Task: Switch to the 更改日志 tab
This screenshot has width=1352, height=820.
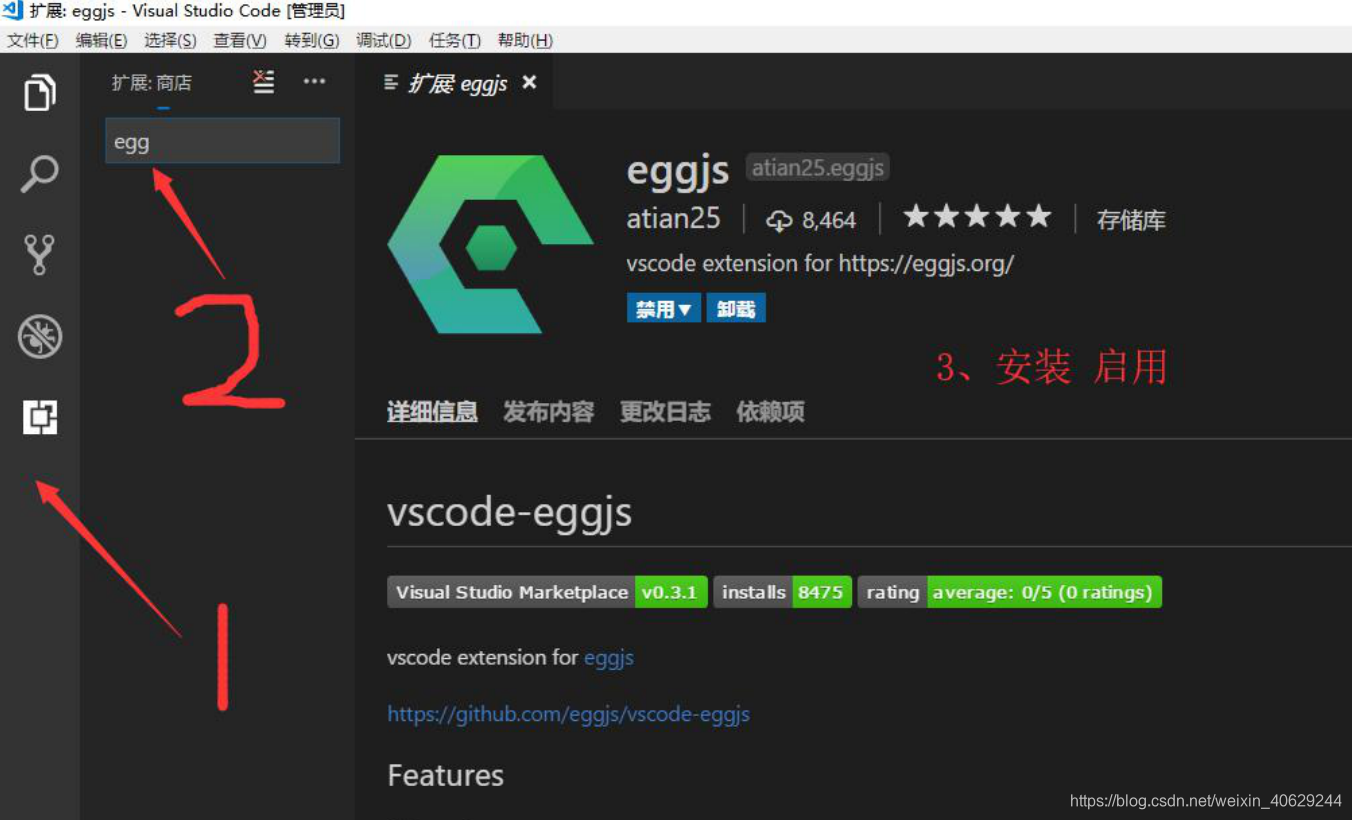Action: [664, 411]
